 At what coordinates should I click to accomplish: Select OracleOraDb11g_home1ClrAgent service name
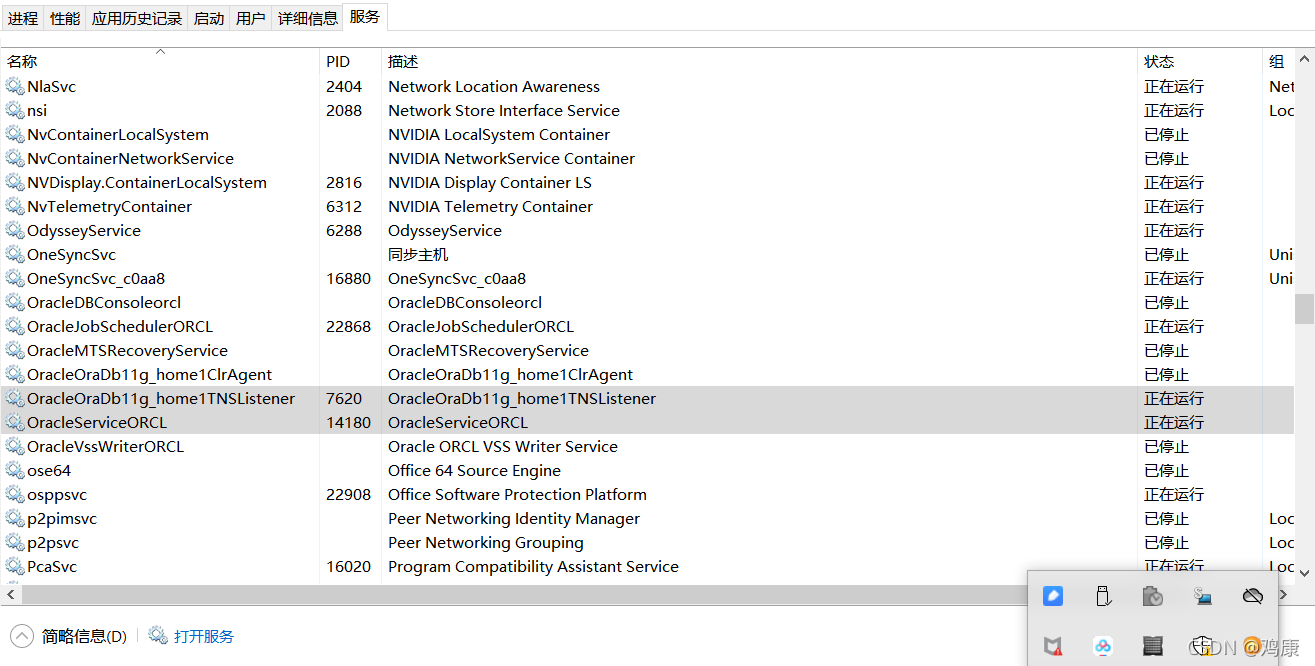(150, 375)
